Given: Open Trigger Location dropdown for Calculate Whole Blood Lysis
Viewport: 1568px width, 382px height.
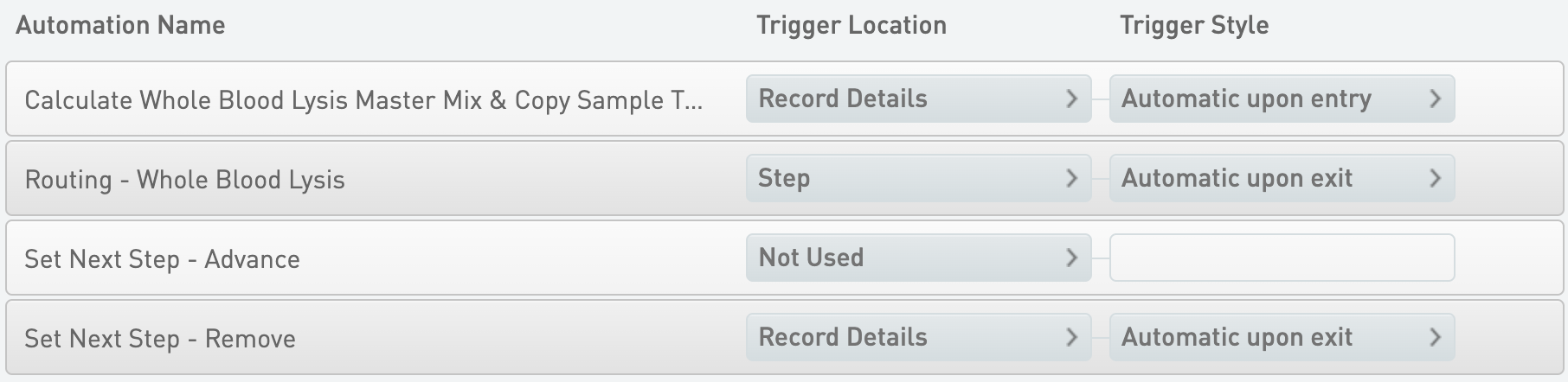Looking at the screenshot, I should point(917,99).
